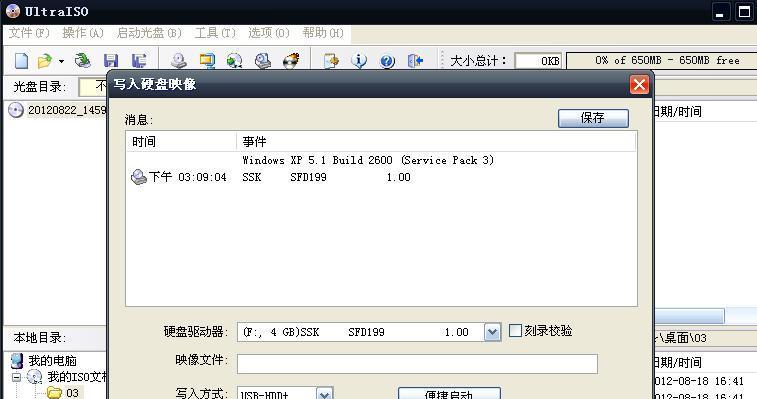This screenshot has height=399, width=757.
Task: Open file using the folder toolbar icon
Action: pyautogui.click(x=45, y=61)
